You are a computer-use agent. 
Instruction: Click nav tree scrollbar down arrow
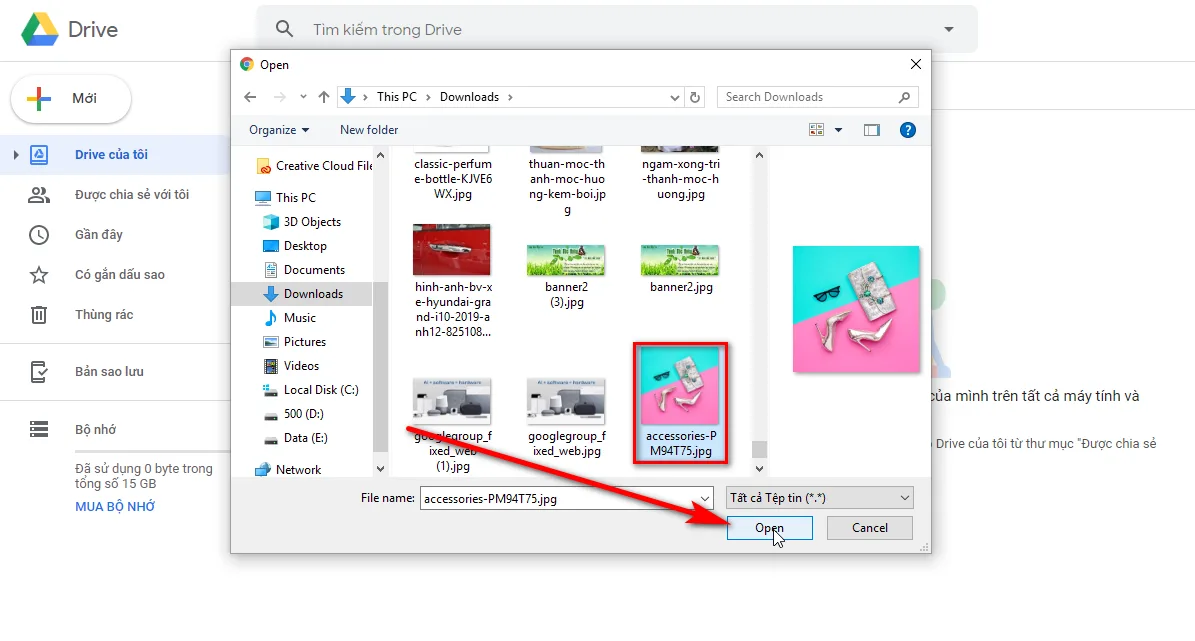click(380, 469)
